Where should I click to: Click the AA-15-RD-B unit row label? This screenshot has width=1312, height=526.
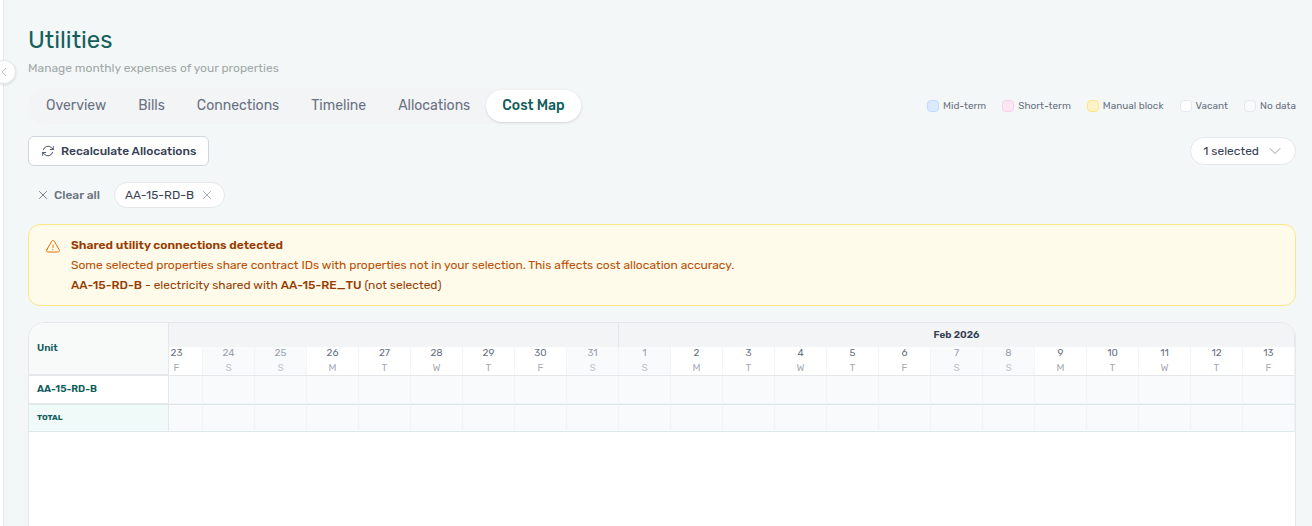coord(67,389)
